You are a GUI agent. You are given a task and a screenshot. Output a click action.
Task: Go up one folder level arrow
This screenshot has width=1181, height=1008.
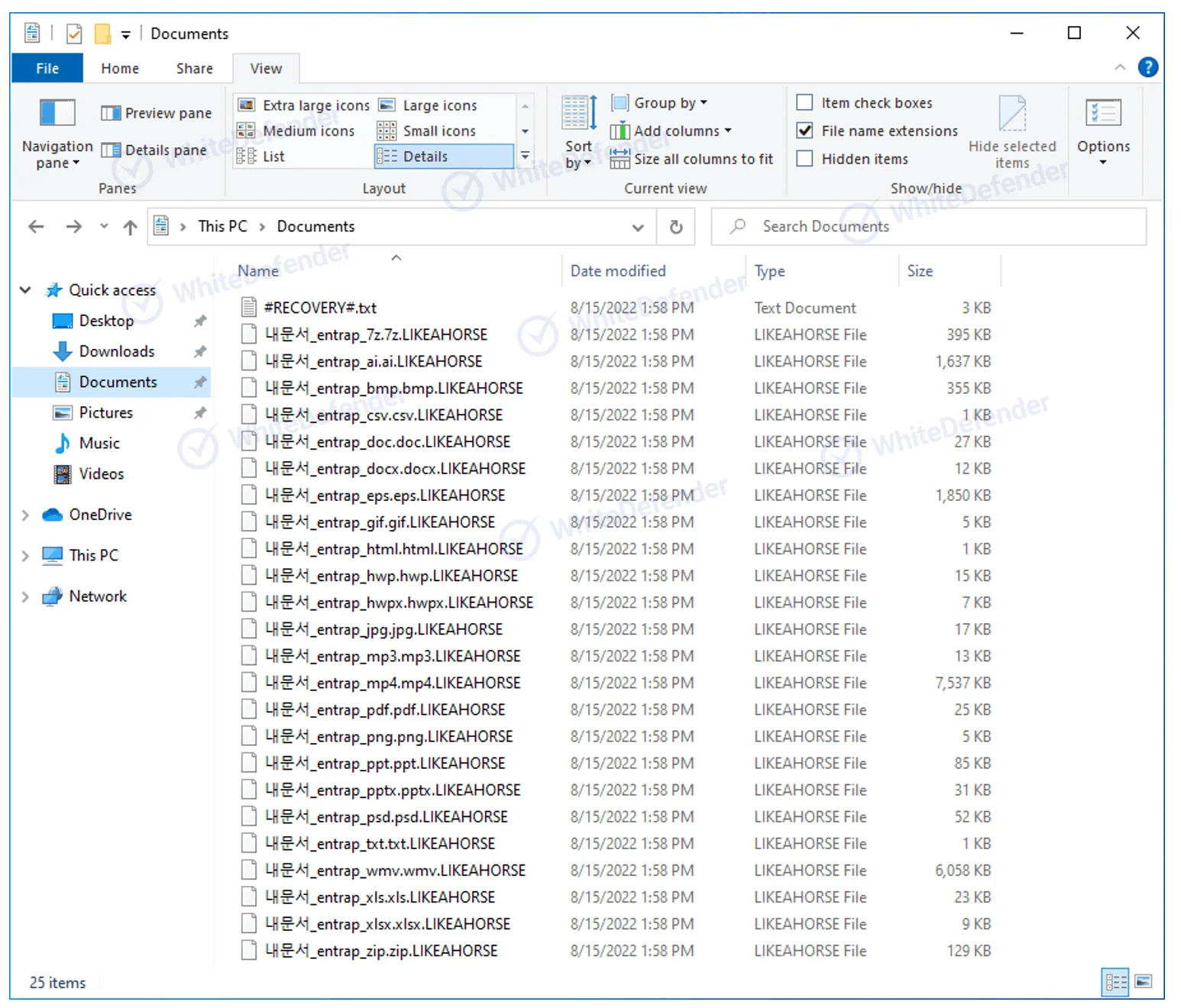pyautogui.click(x=131, y=227)
